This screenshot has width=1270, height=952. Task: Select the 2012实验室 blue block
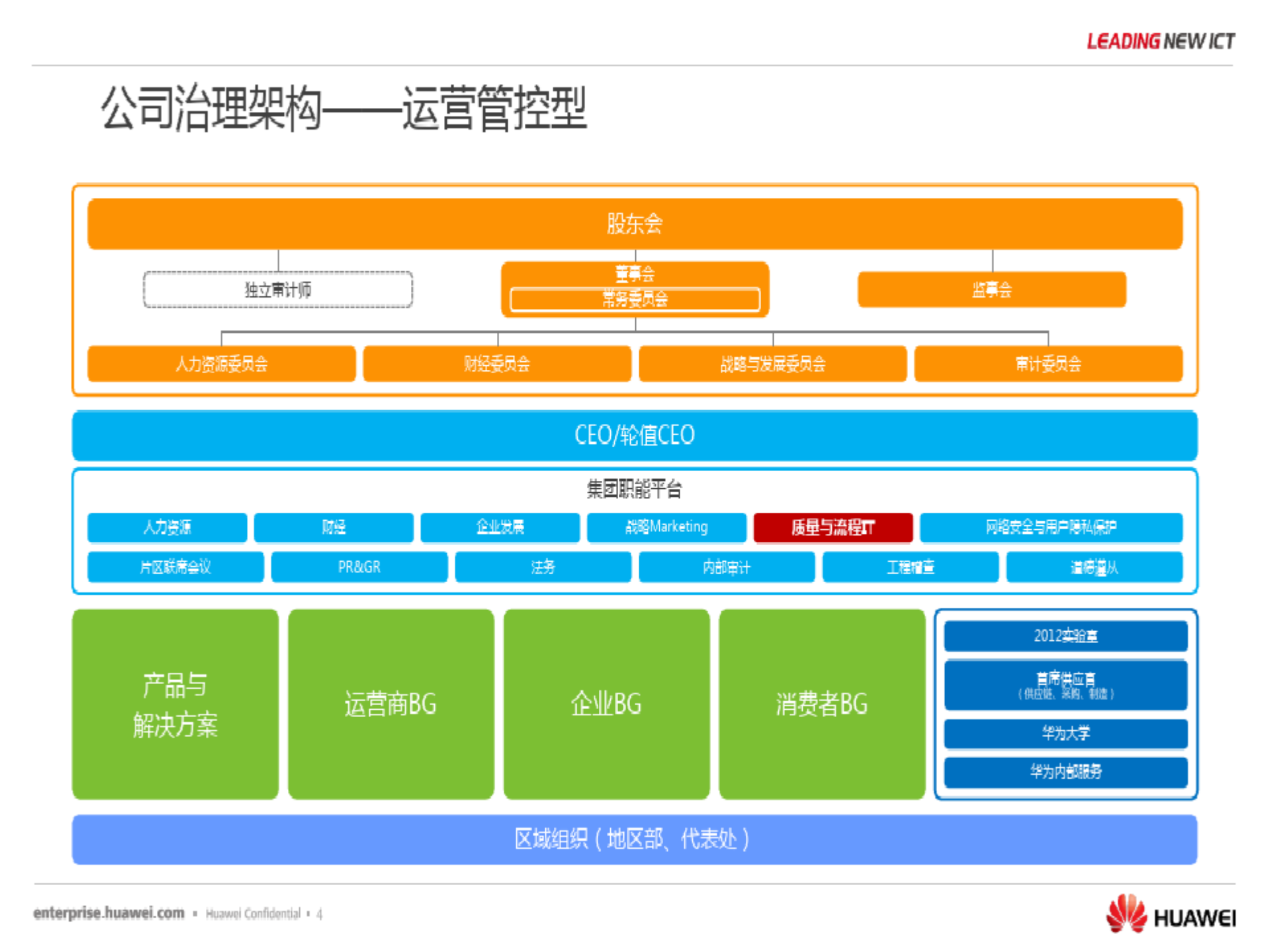[1065, 635]
